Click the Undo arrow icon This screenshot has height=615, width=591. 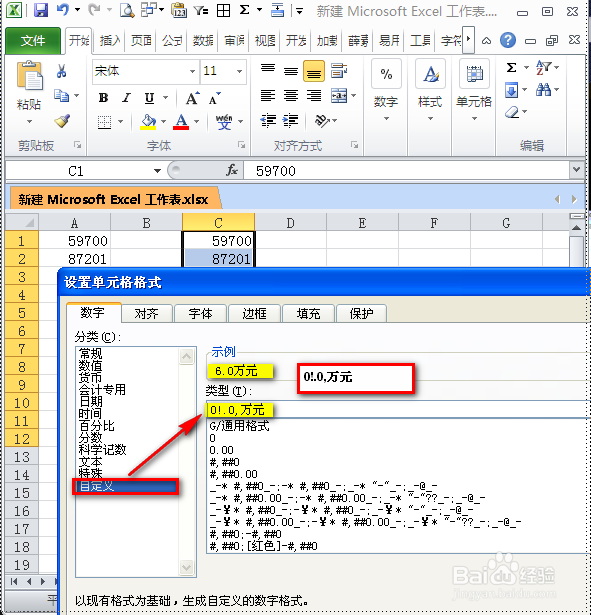coord(63,10)
